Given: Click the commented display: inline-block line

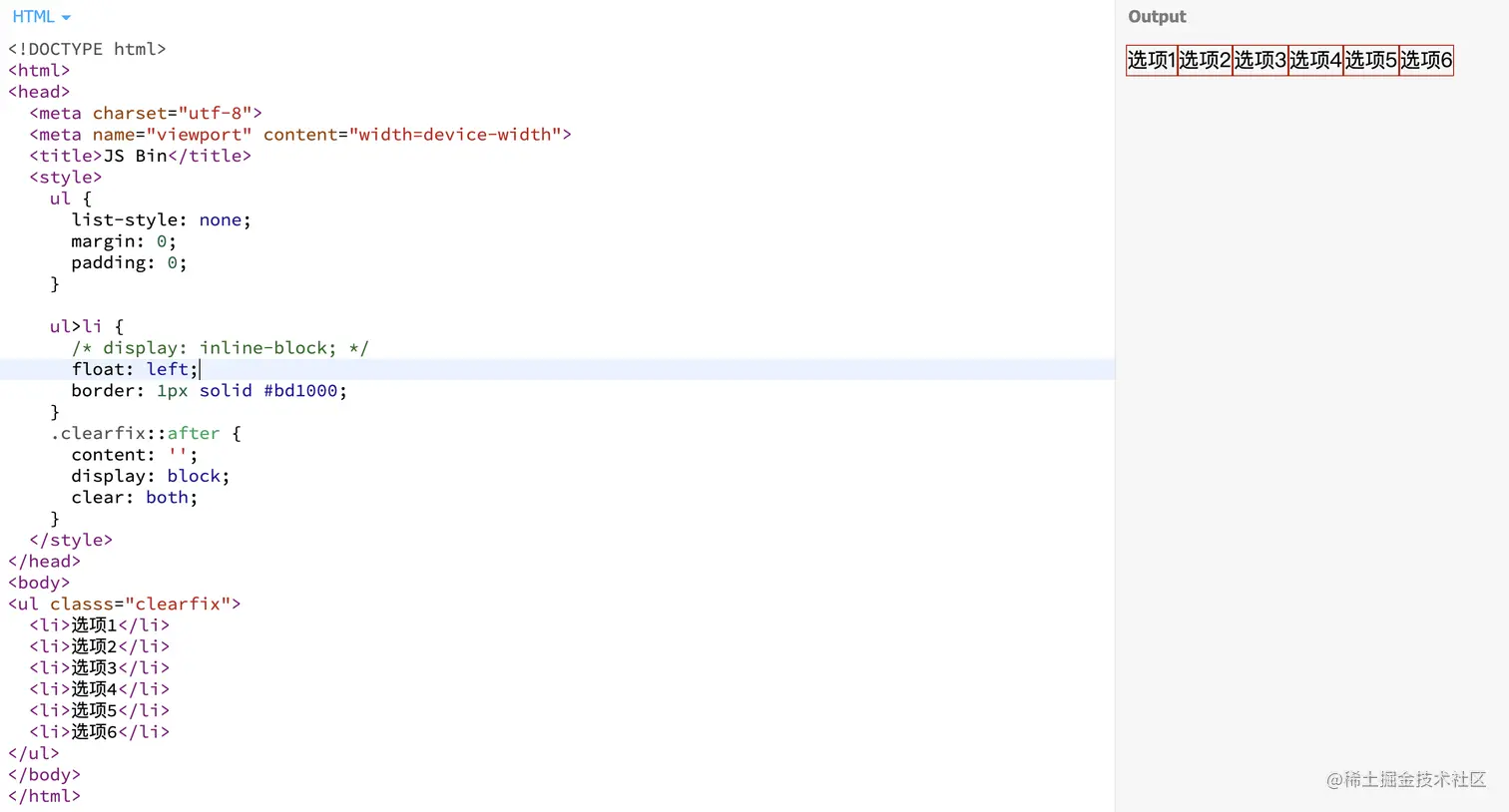Looking at the screenshot, I should click(x=220, y=348).
